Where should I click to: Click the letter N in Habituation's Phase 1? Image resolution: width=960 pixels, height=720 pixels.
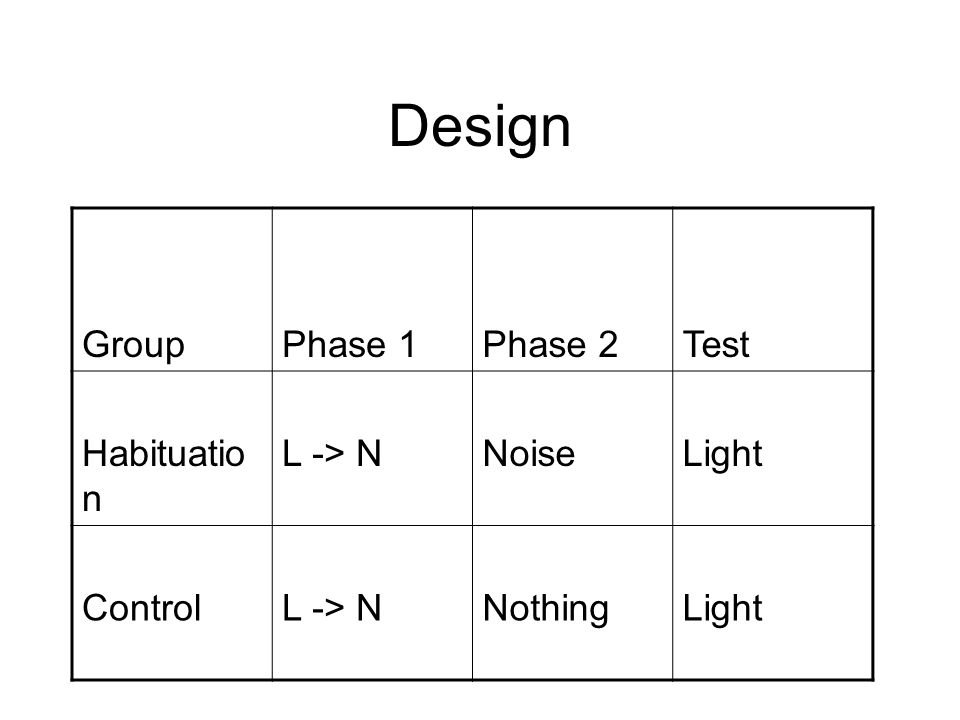pos(369,454)
